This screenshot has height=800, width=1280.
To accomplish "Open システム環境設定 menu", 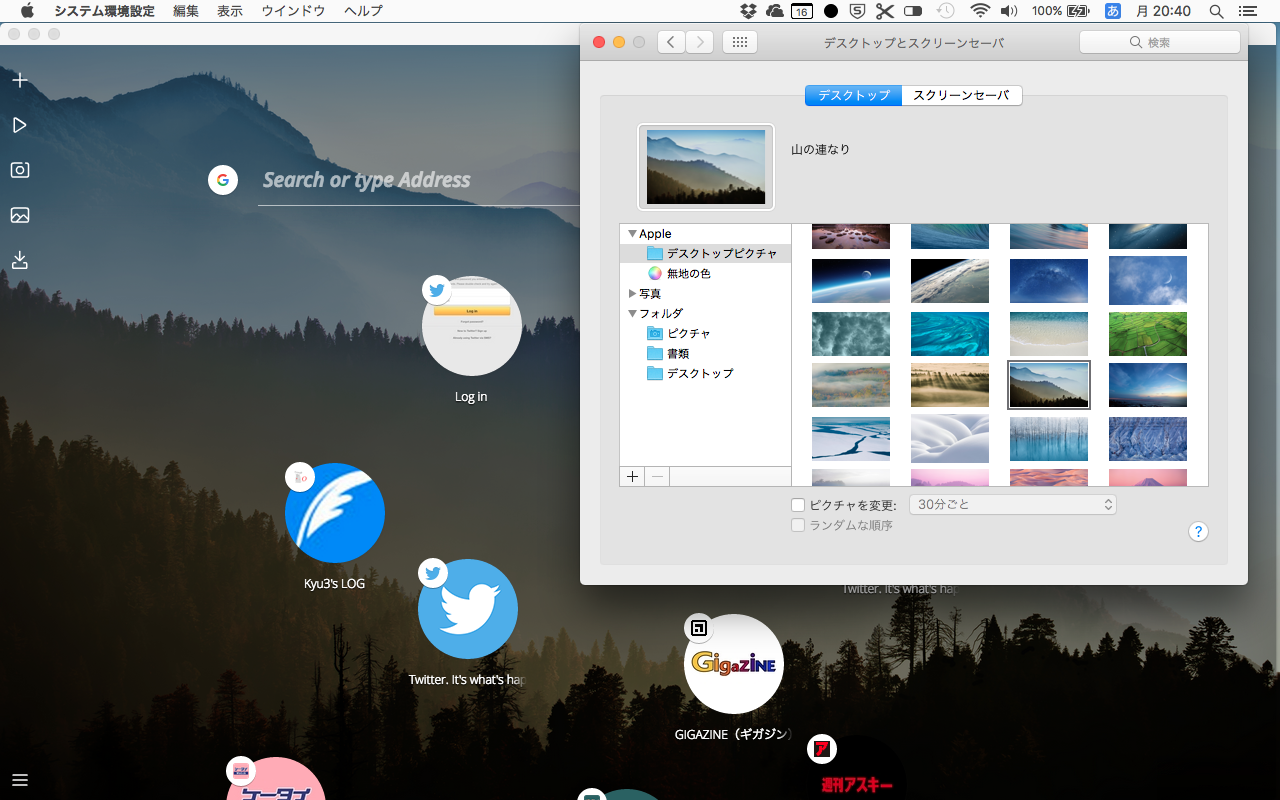I will point(104,11).
